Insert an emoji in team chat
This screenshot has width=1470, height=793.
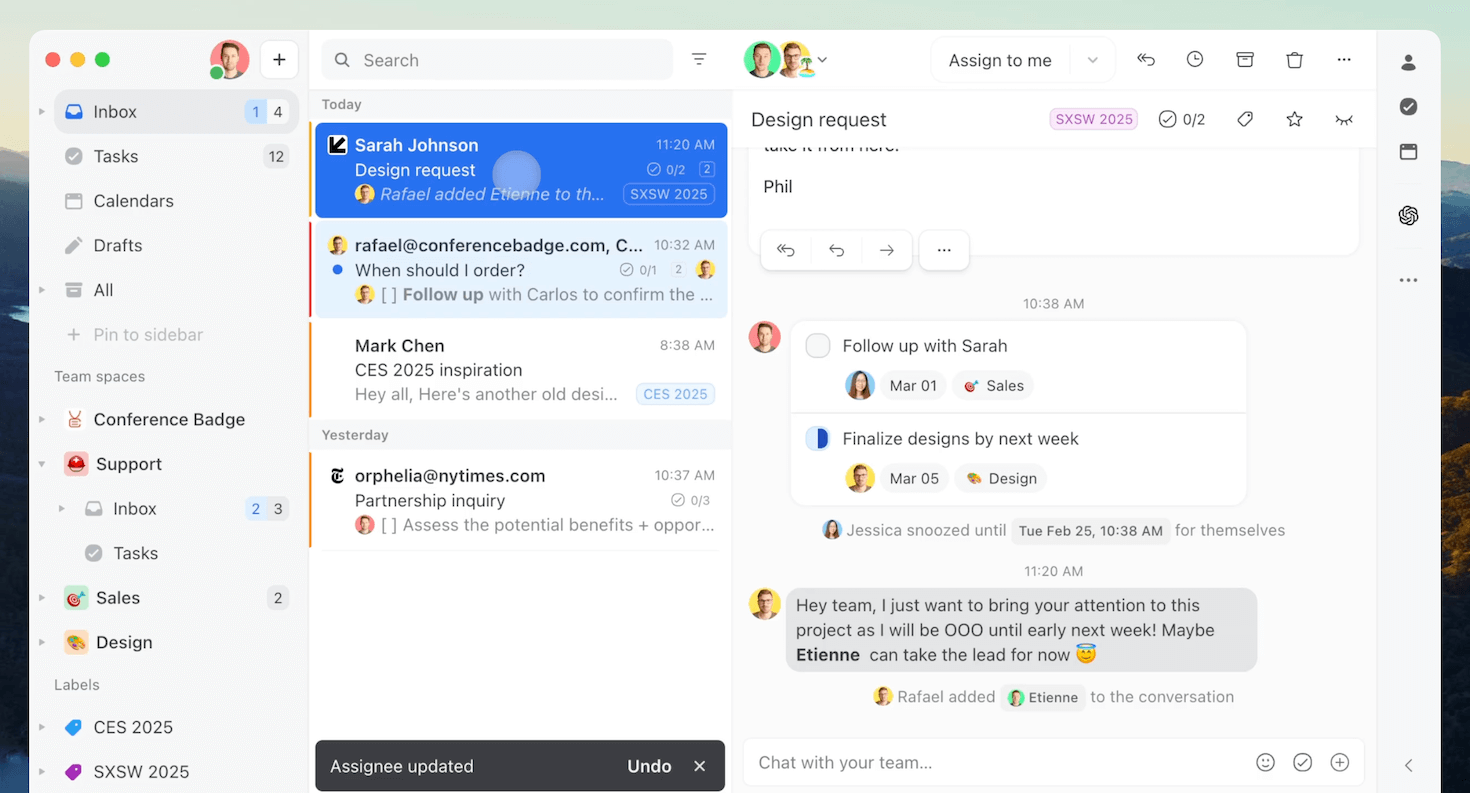(x=1265, y=762)
